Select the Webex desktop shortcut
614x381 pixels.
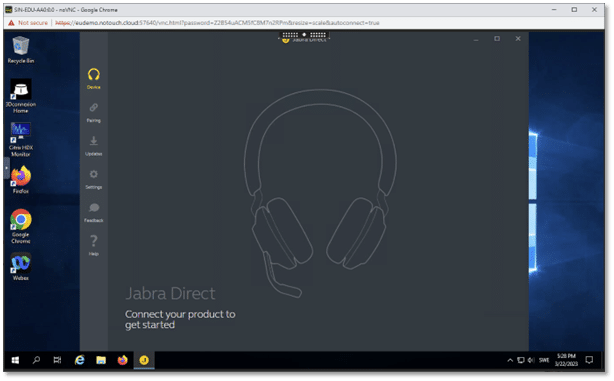[21, 267]
